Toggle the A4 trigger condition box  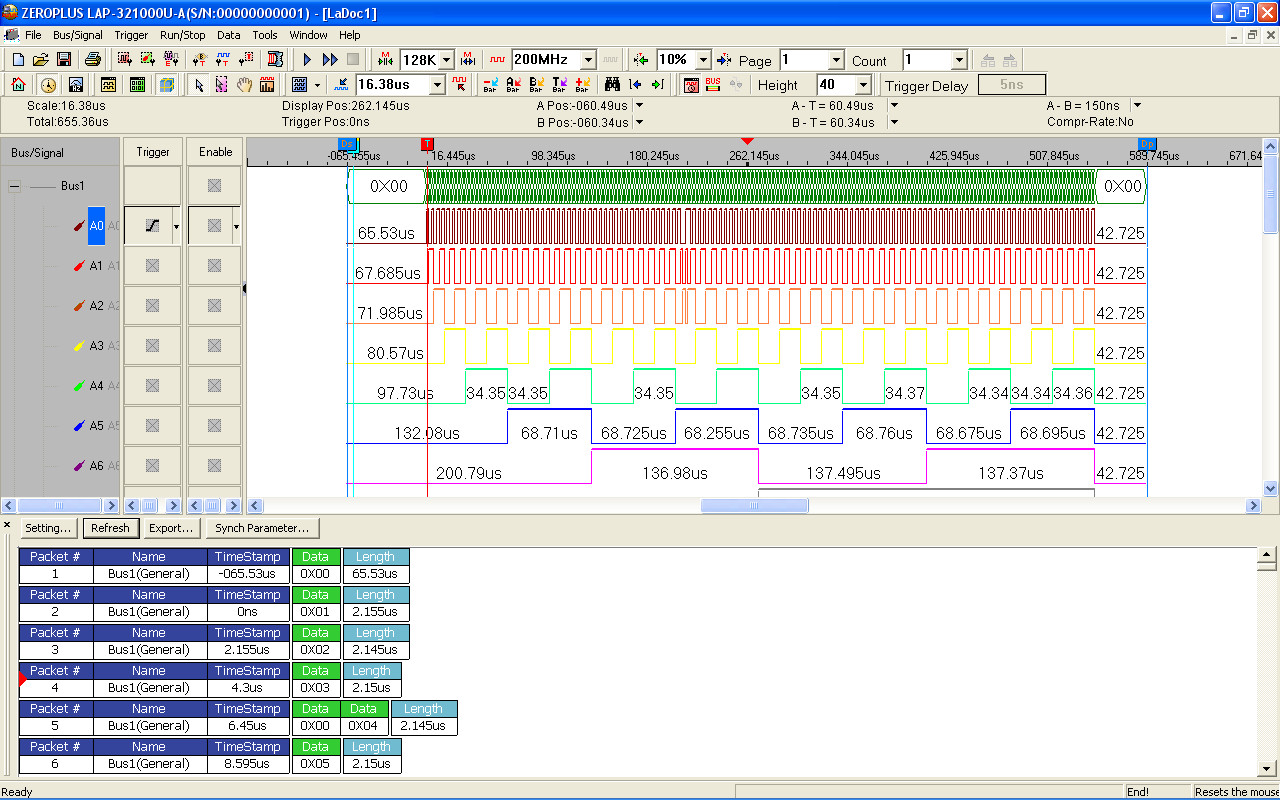(152, 386)
